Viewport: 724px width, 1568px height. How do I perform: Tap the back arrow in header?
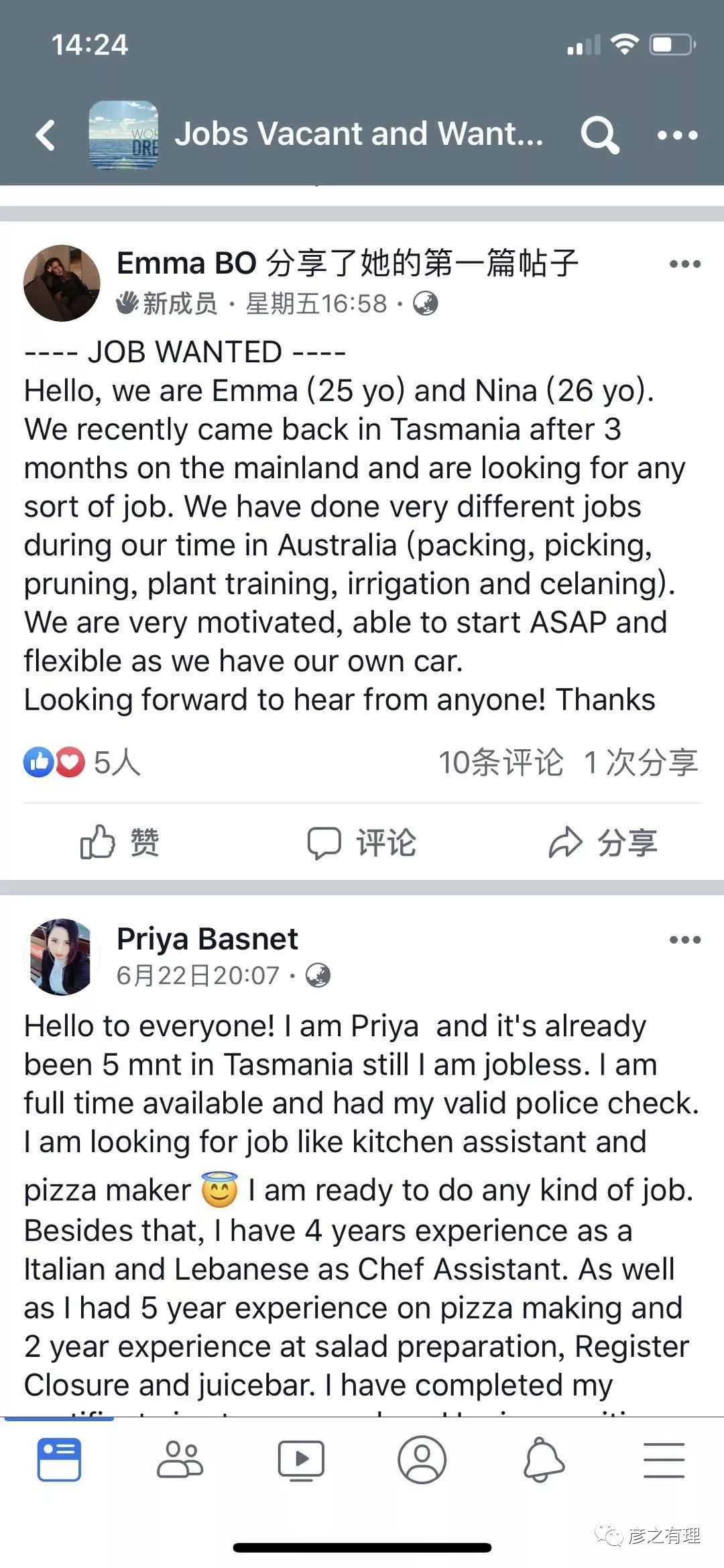(x=46, y=135)
